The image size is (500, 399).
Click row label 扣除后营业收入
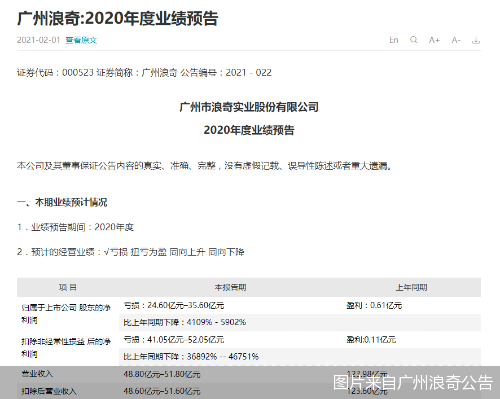point(49,391)
